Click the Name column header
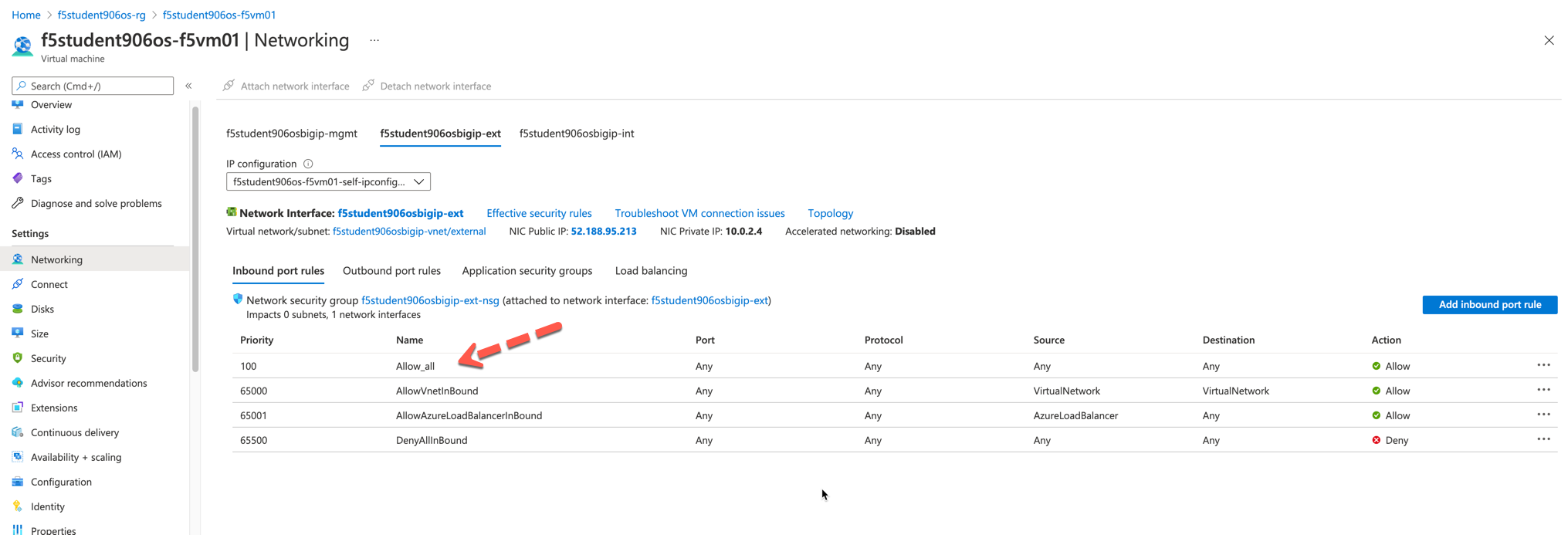This screenshot has width=1568, height=535. click(x=409, y=340)
